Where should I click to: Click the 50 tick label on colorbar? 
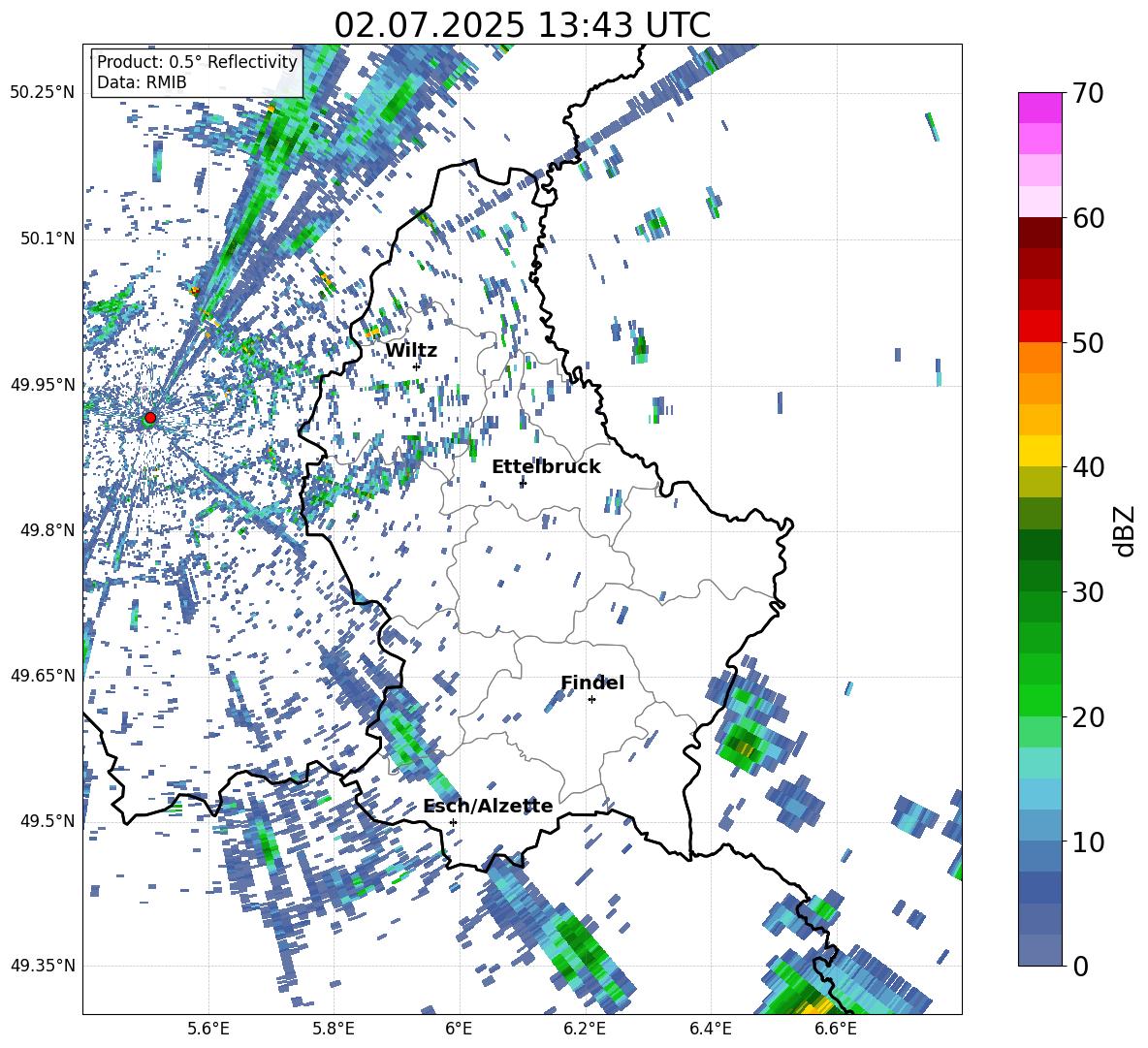tap(1089, 343)
